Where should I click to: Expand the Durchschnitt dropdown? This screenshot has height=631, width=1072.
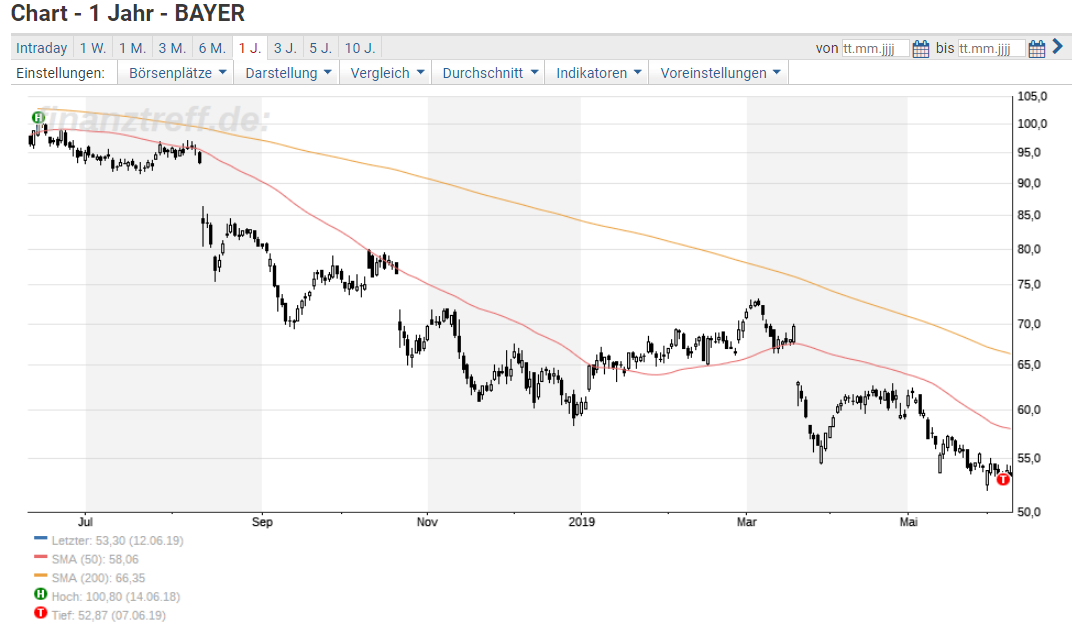coord(489,72)
